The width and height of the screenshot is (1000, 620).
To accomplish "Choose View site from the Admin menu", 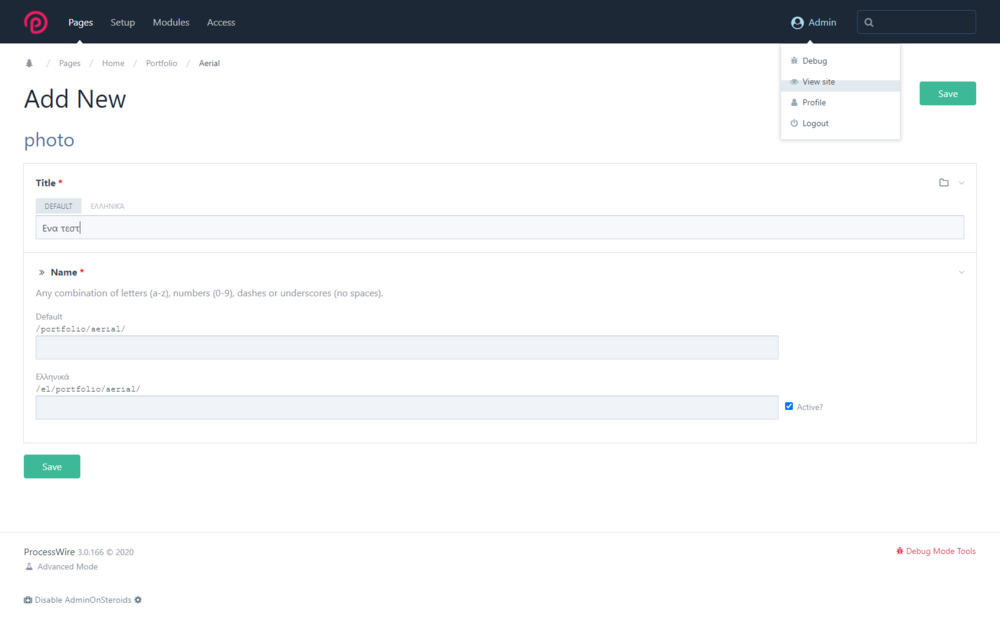I will click(818, 82).
